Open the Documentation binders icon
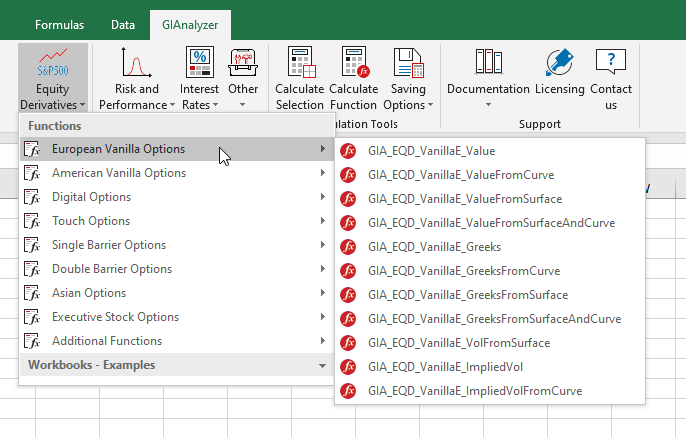686x437 pixels. click(x=488, y=61)
